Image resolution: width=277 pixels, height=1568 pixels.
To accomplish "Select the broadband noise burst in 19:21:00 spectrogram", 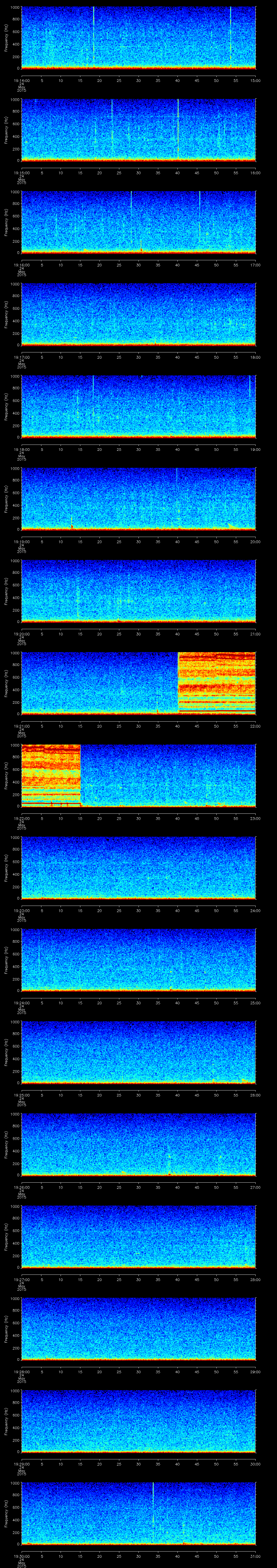I will pyautogui.click(x=216, y=682).
